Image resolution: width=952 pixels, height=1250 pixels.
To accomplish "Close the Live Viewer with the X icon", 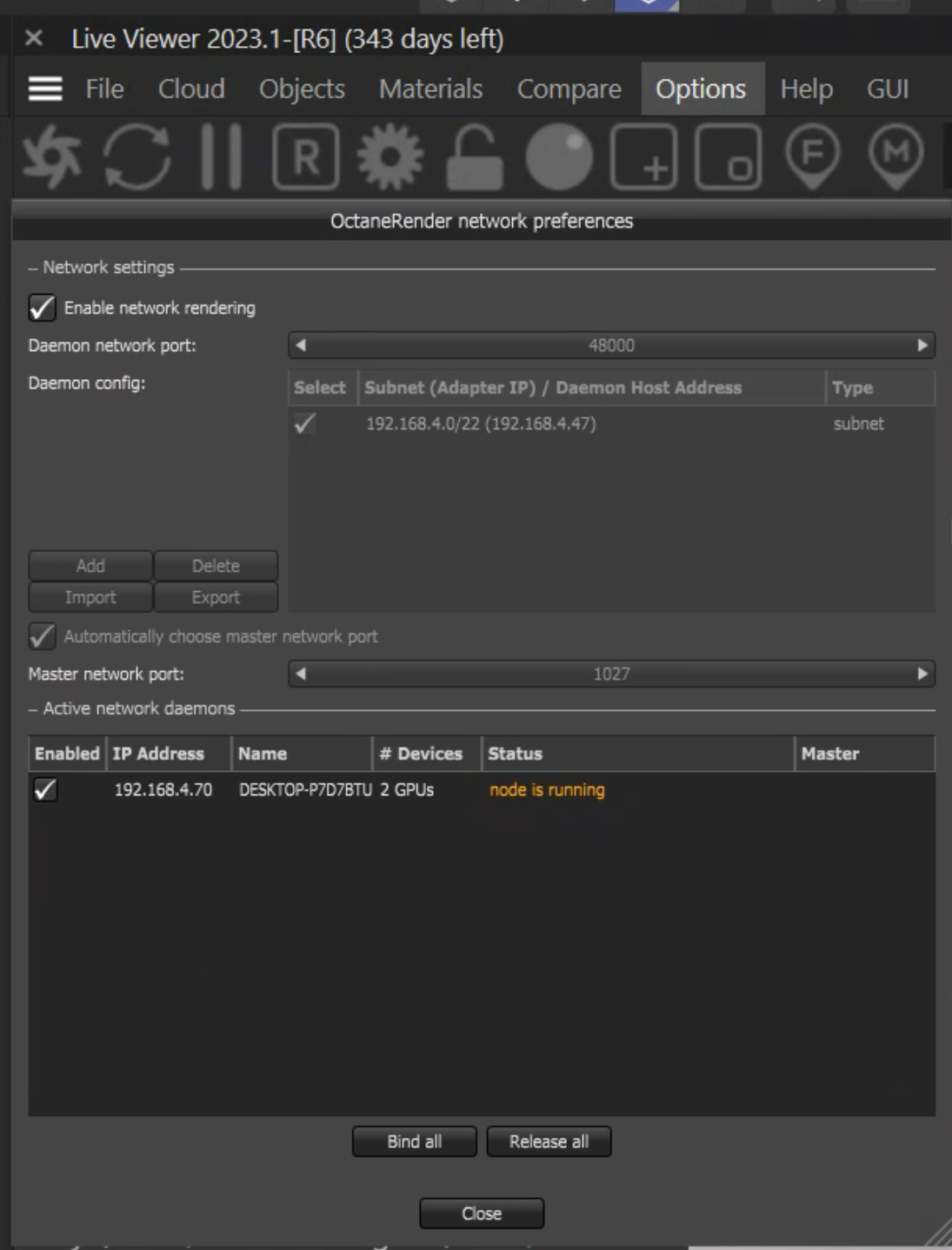I will 34,38.
